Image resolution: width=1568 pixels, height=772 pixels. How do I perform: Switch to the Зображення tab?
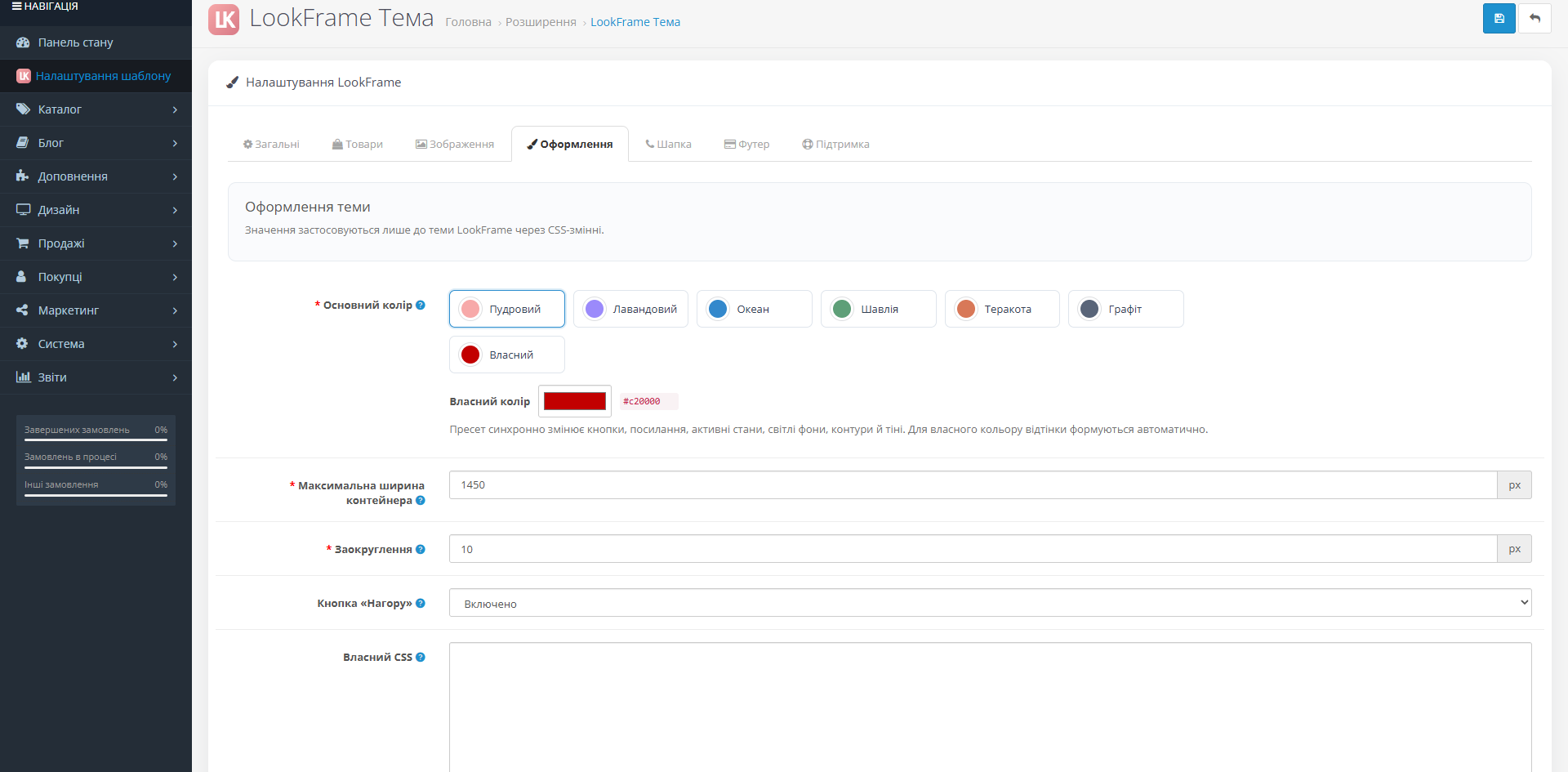455,144
